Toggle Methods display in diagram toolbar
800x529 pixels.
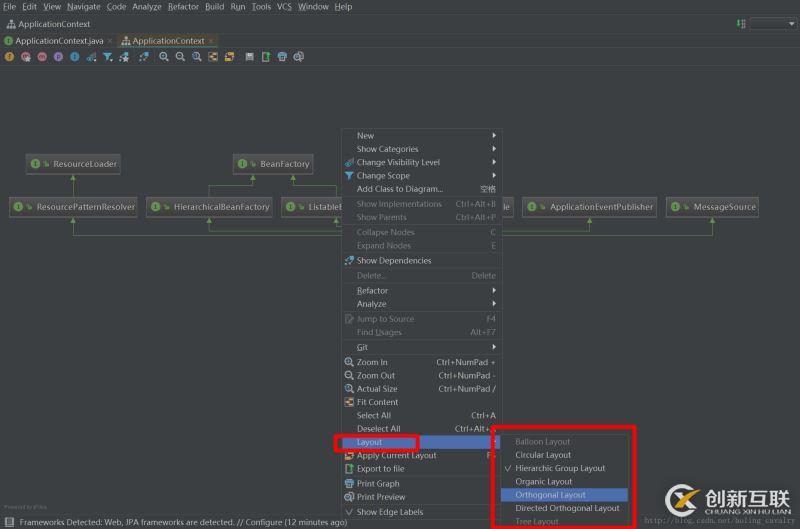(42, 57)
